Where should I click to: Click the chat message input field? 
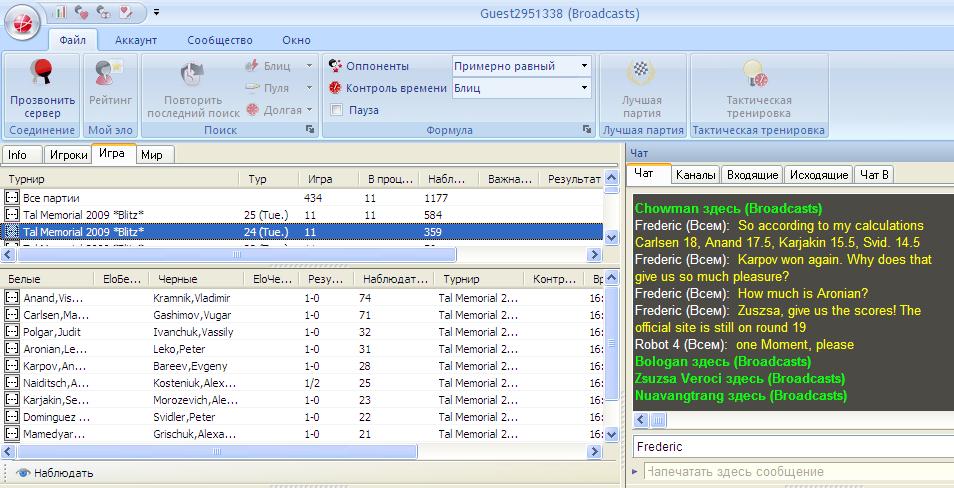tap(790, 471)
